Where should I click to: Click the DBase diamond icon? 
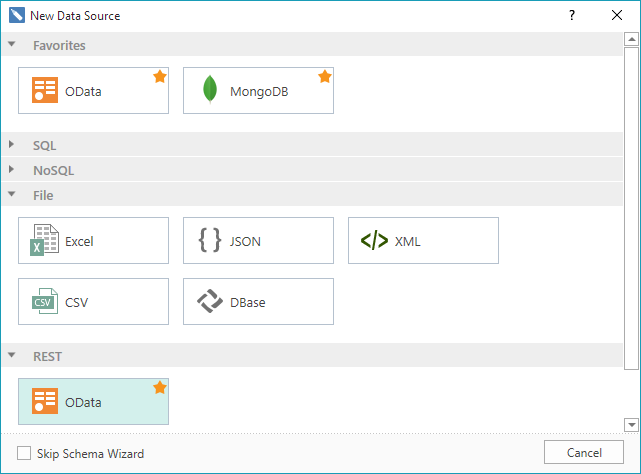click(210, 301)
